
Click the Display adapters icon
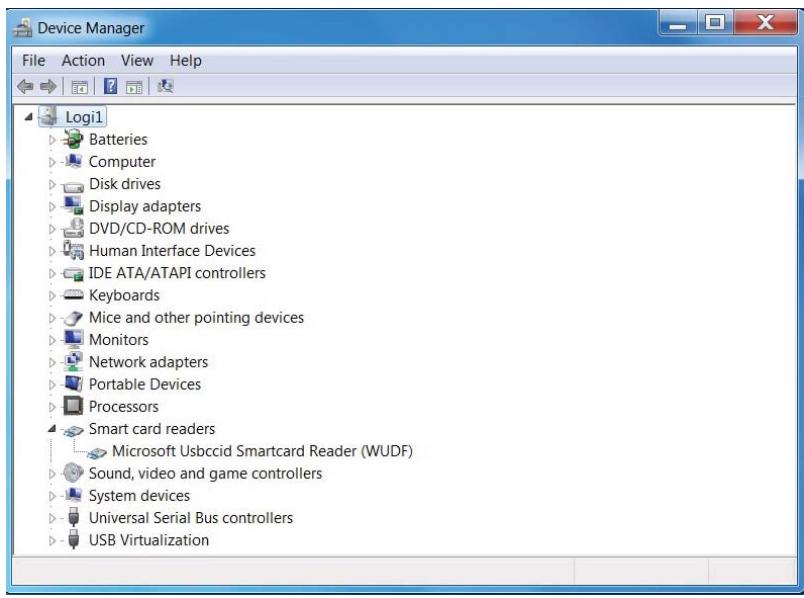(x=73, y=206)
